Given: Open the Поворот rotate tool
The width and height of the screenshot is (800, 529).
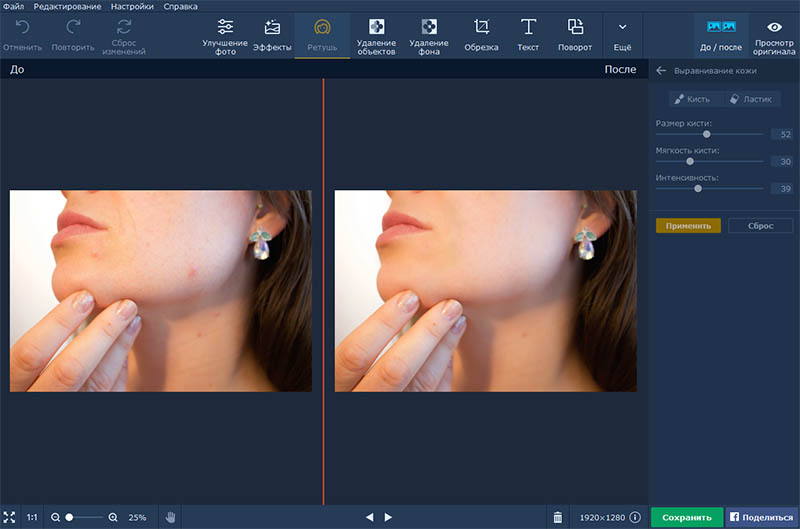Looking at the screenshot, I should point(575,35).
